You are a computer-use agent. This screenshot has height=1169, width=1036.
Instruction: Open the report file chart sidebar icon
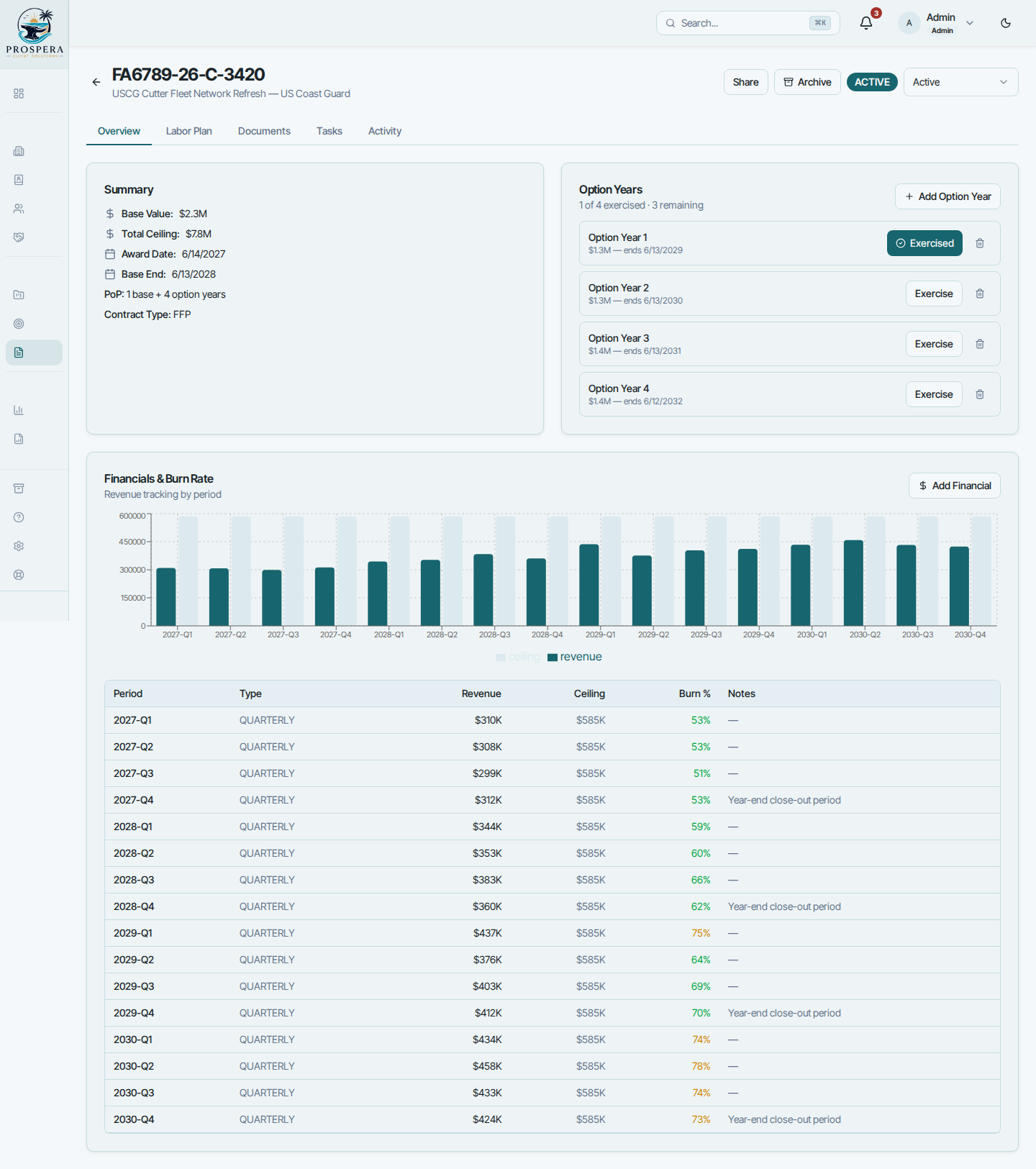tap(19, 439)
